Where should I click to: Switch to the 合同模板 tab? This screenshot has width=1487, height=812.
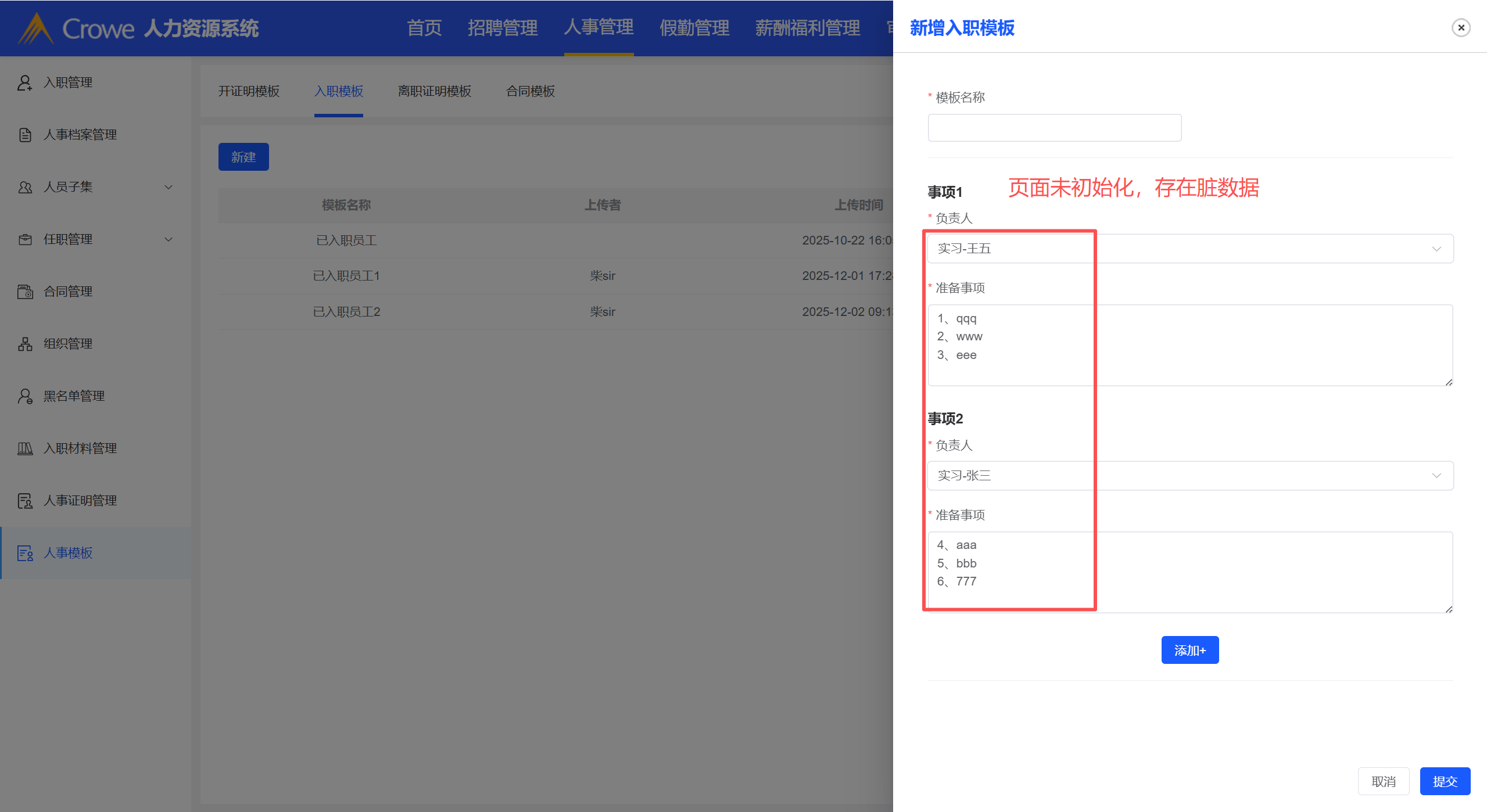click(530, 91)
